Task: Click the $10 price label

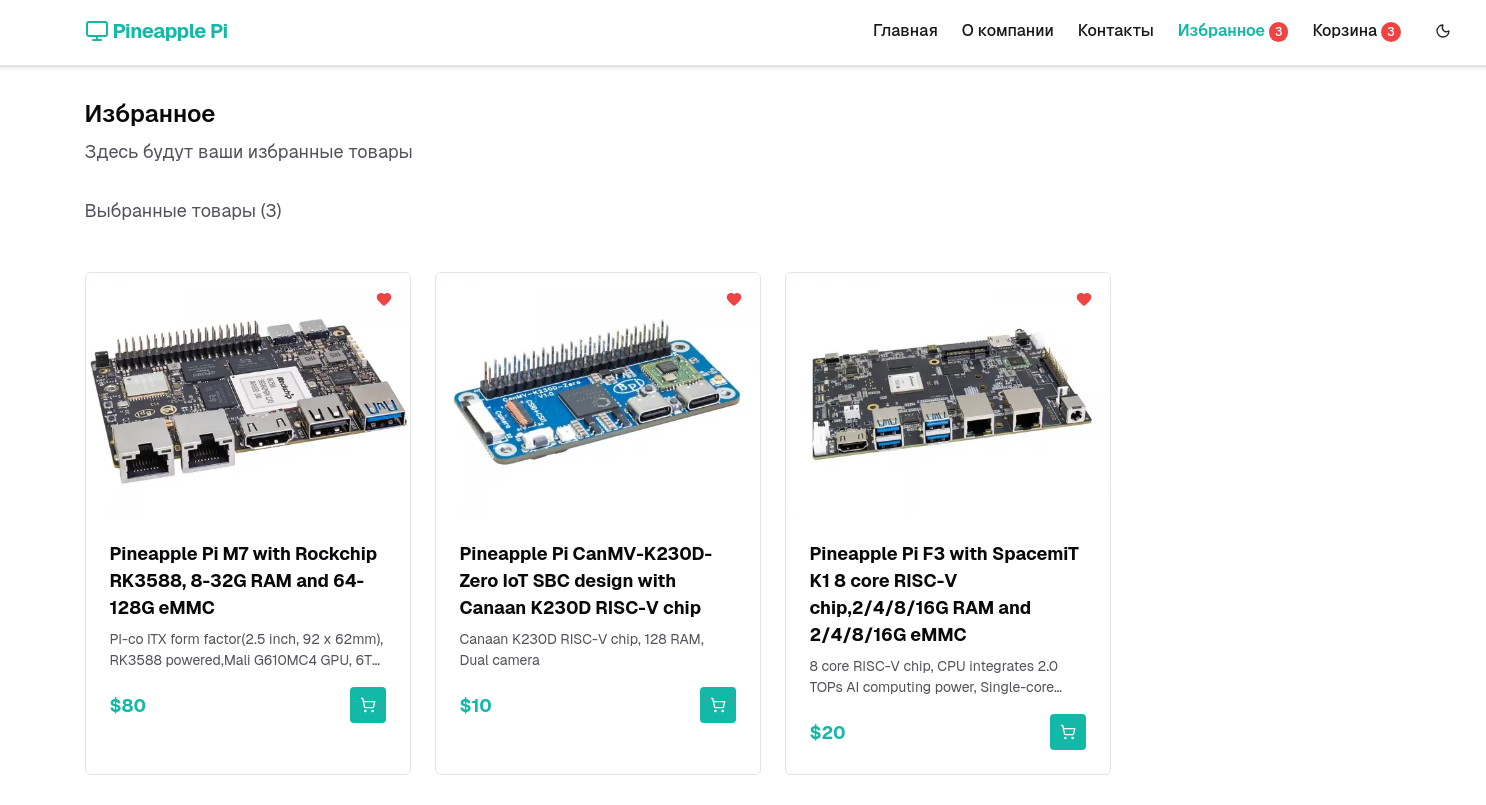Action: (x=476, y=706)
